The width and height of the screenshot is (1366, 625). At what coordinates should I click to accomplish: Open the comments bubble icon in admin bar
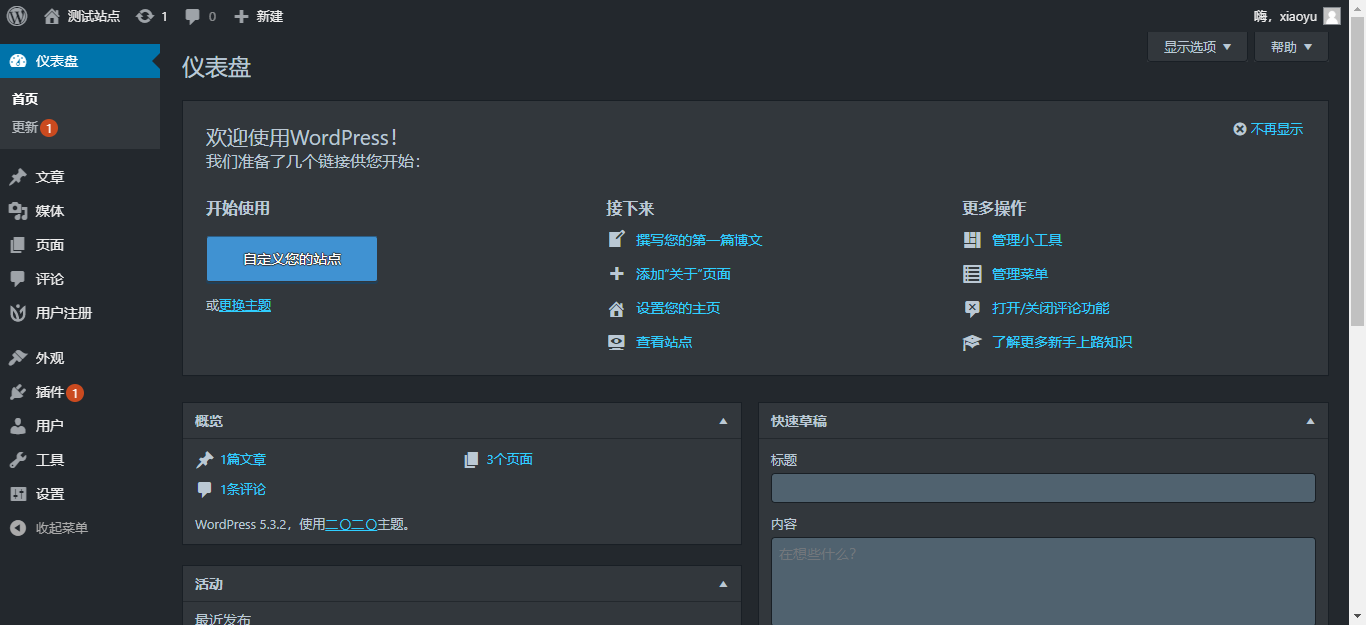pos(193,17)
